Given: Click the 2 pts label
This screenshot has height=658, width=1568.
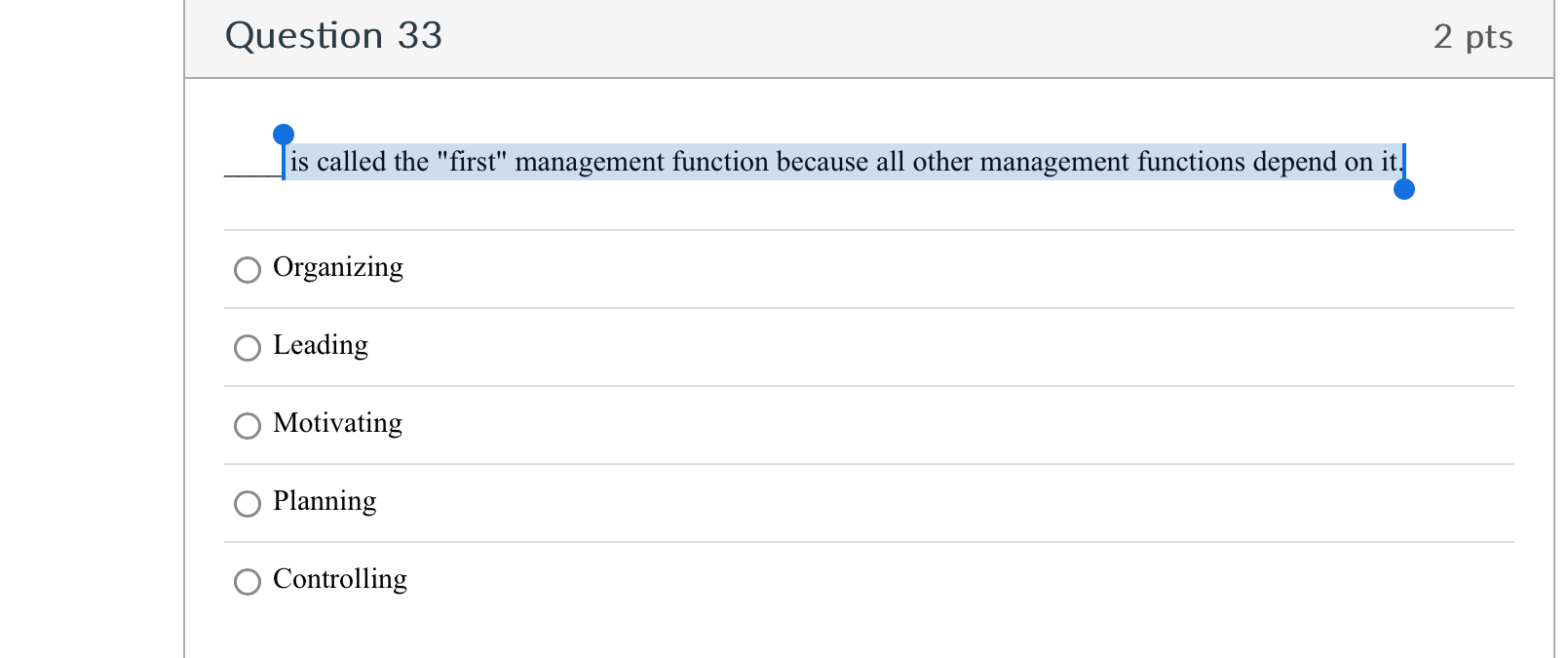Looking at the screenshot, I should [x=1472, y=36].
